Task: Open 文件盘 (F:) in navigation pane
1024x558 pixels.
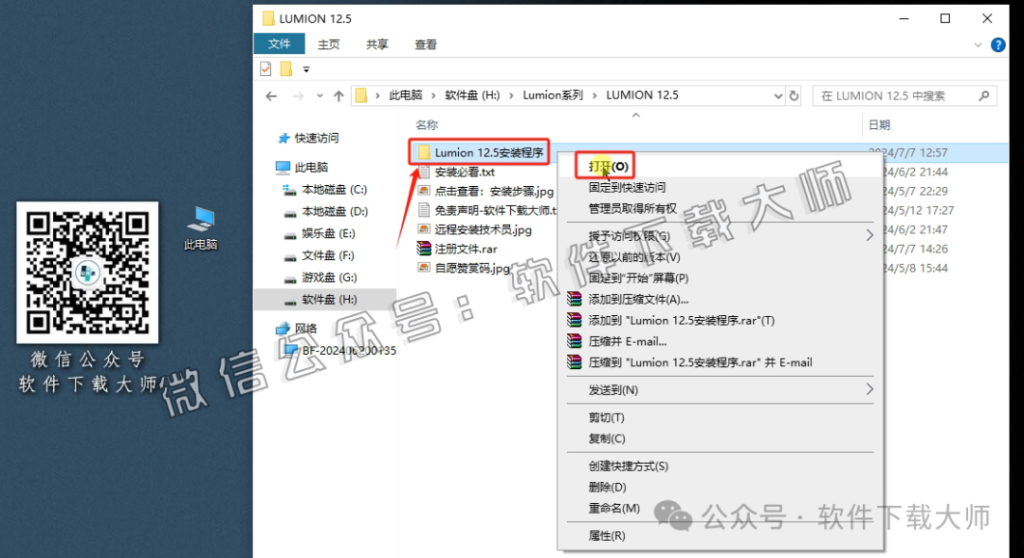Action: click(x=327, y=255)
